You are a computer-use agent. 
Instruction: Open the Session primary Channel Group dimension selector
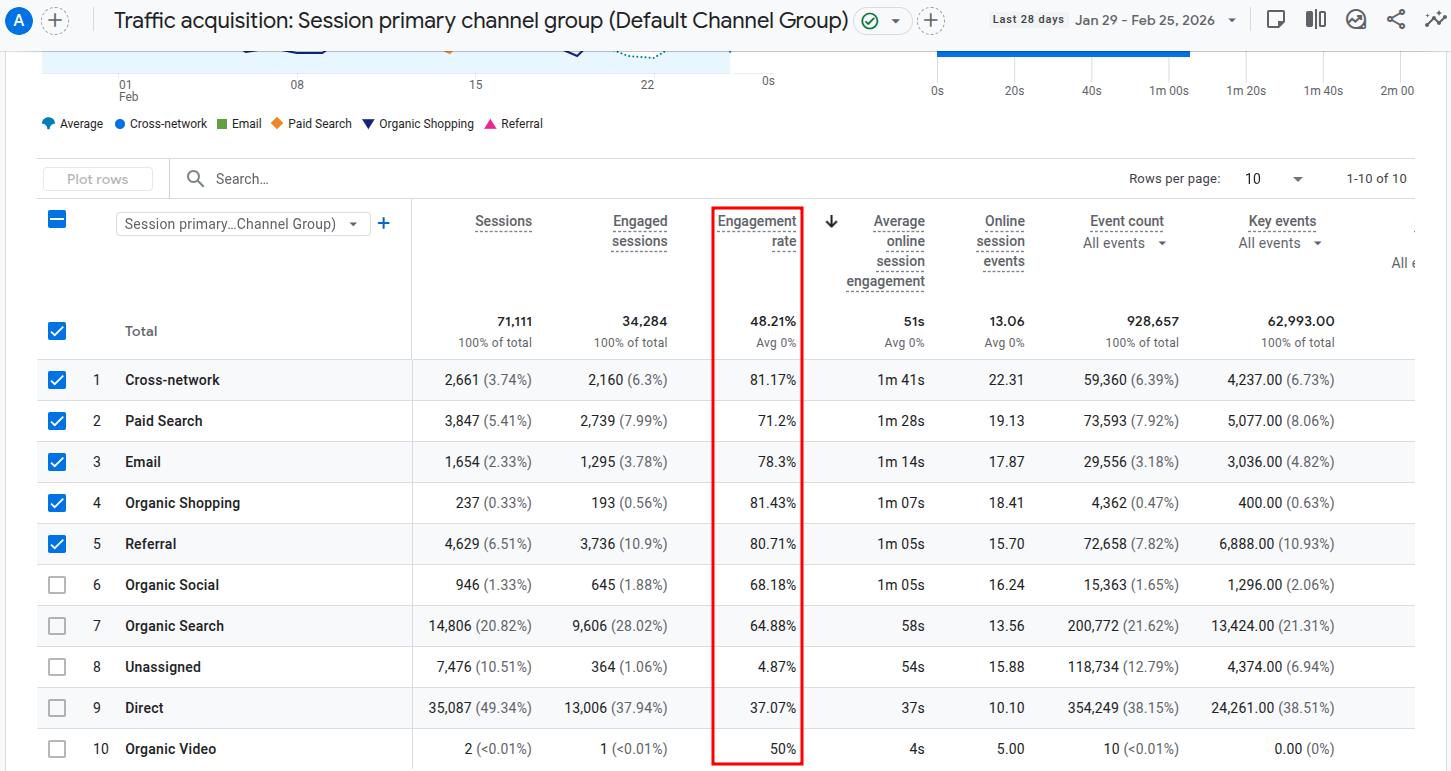point(242,223)
